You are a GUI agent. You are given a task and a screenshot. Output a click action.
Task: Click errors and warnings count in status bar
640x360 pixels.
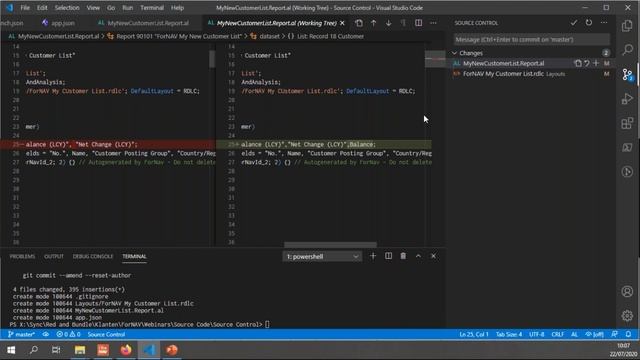[x=68, y=334]
